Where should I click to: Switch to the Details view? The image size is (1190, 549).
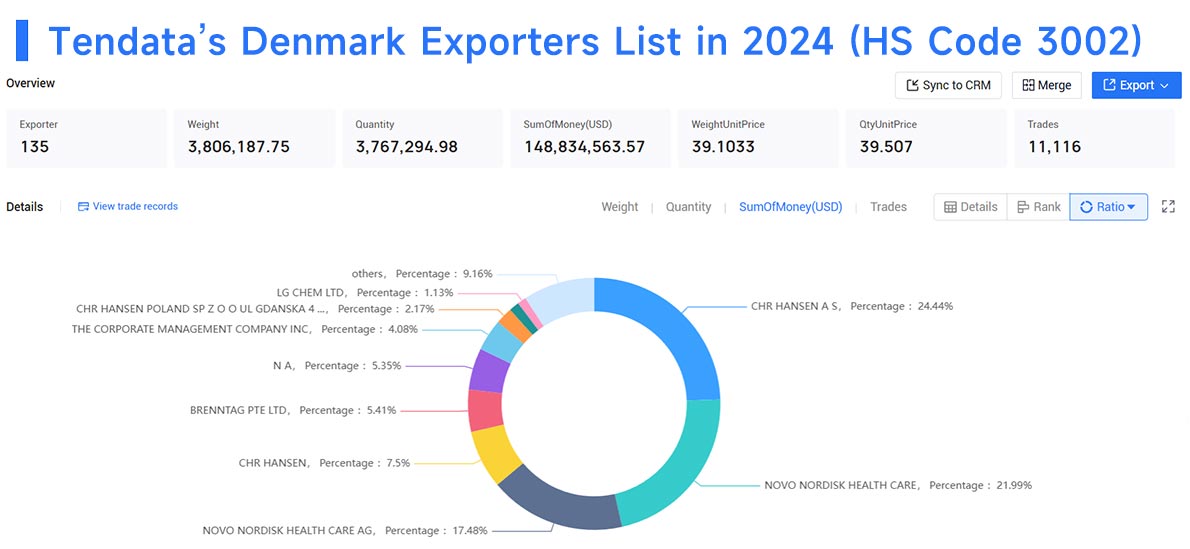[x=971, y=207]
